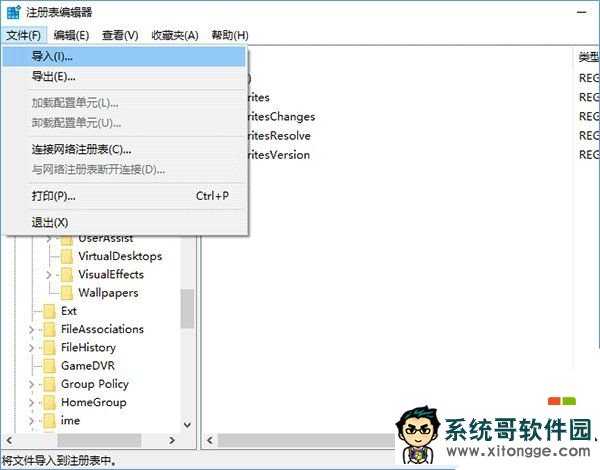Expand the UserAssist tree node

point(49,239)
